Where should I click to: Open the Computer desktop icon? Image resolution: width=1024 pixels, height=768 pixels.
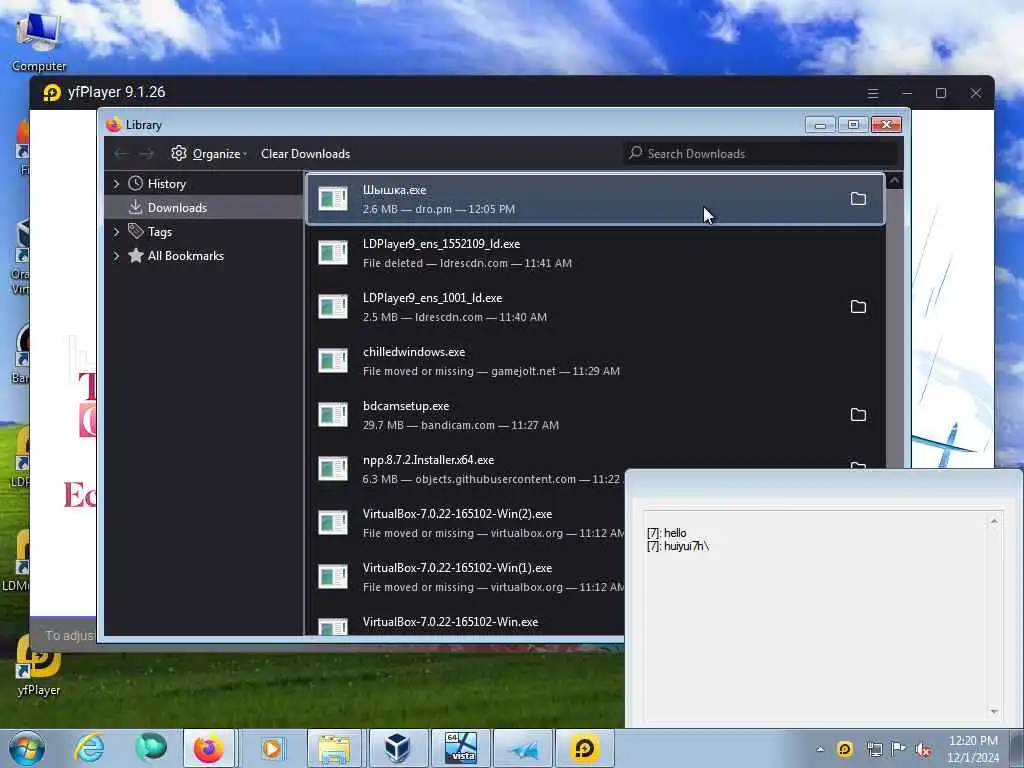(x=39, y=40)
